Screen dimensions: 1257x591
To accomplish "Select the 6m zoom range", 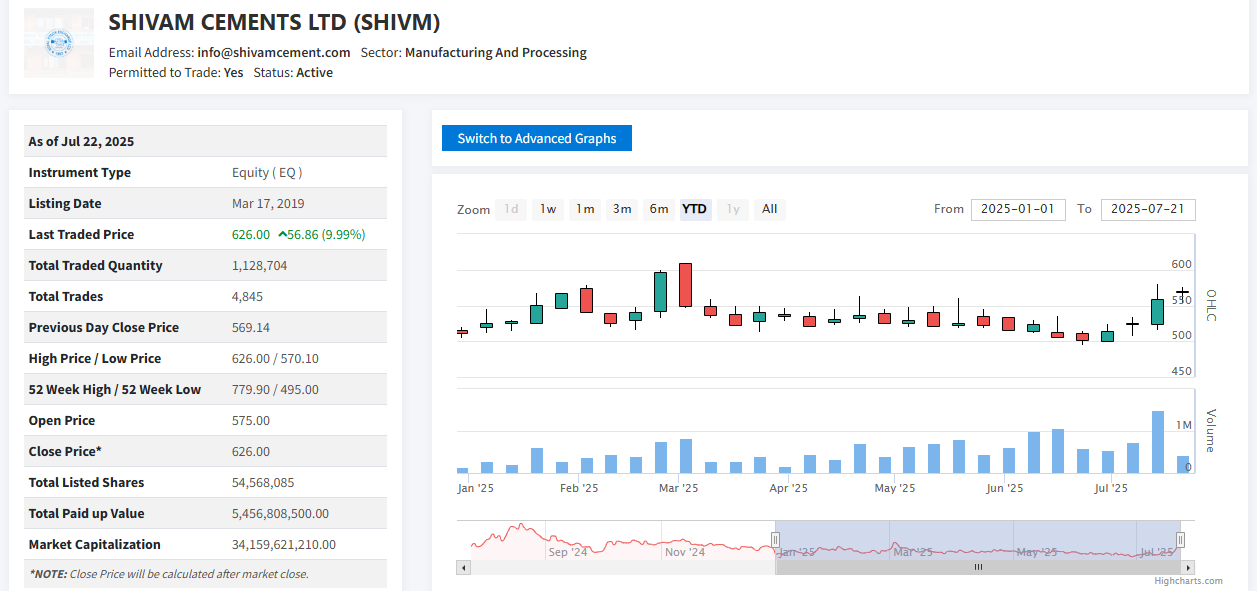I will [x=659, y=209].
